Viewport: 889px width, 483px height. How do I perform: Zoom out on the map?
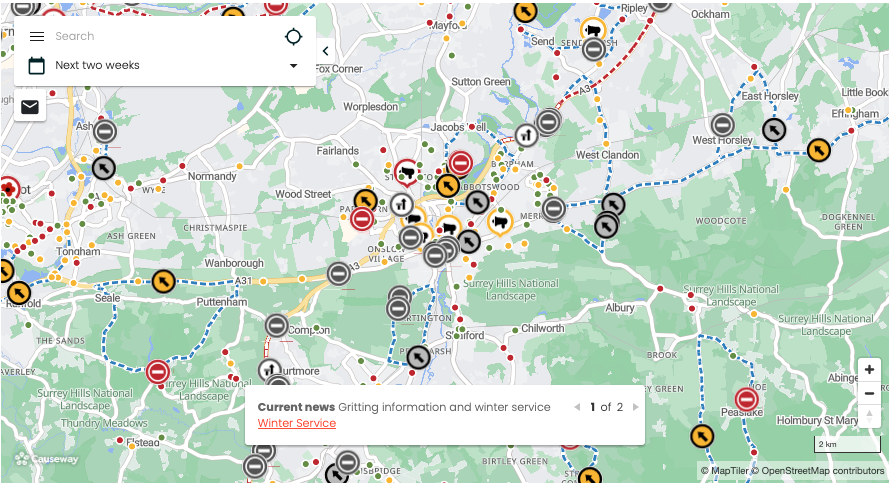[869, 393]
